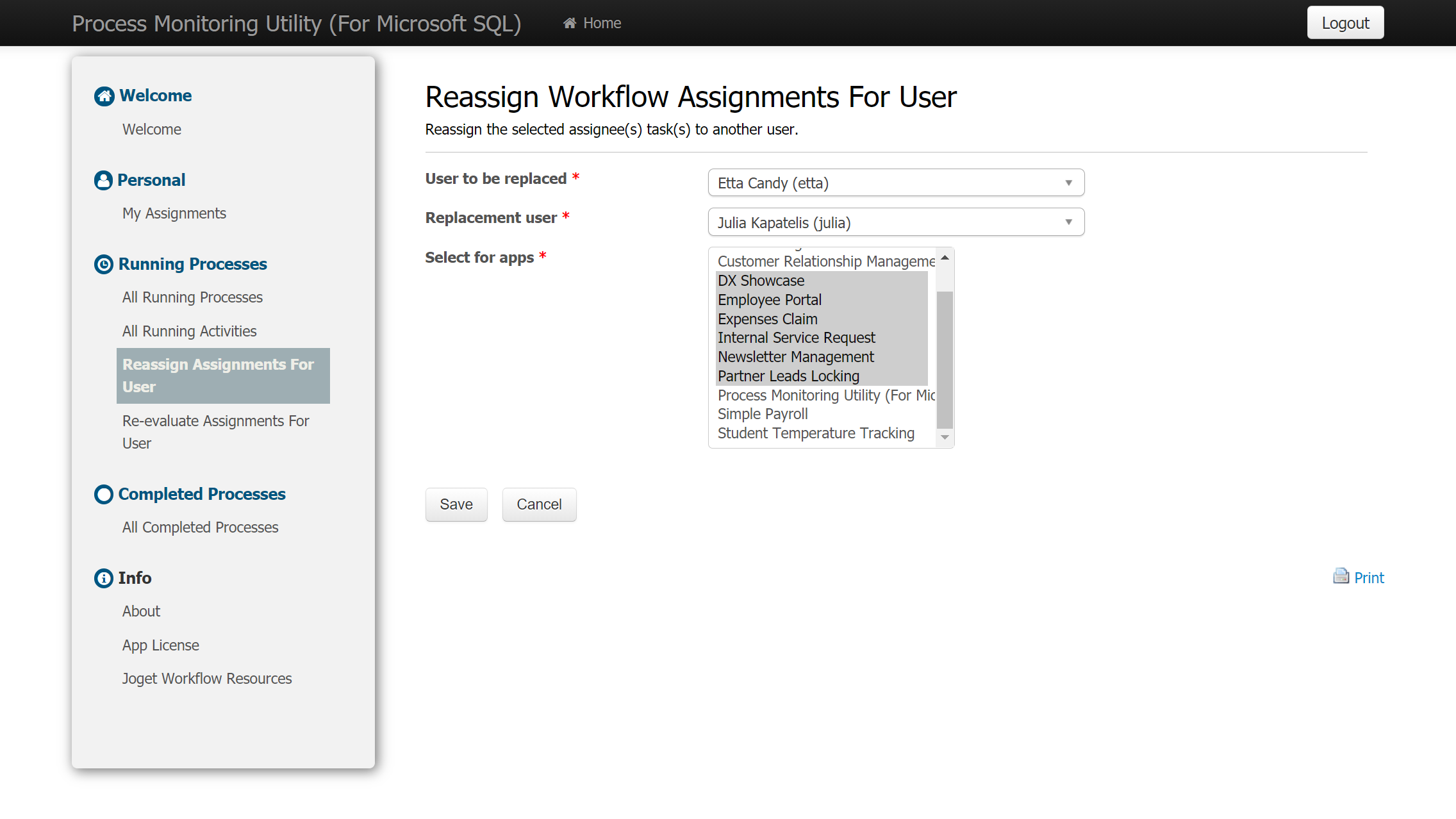Click the Etta Candy dropdown arrow
This screenshot has height=819, width=1456.
click(1068, 183)
